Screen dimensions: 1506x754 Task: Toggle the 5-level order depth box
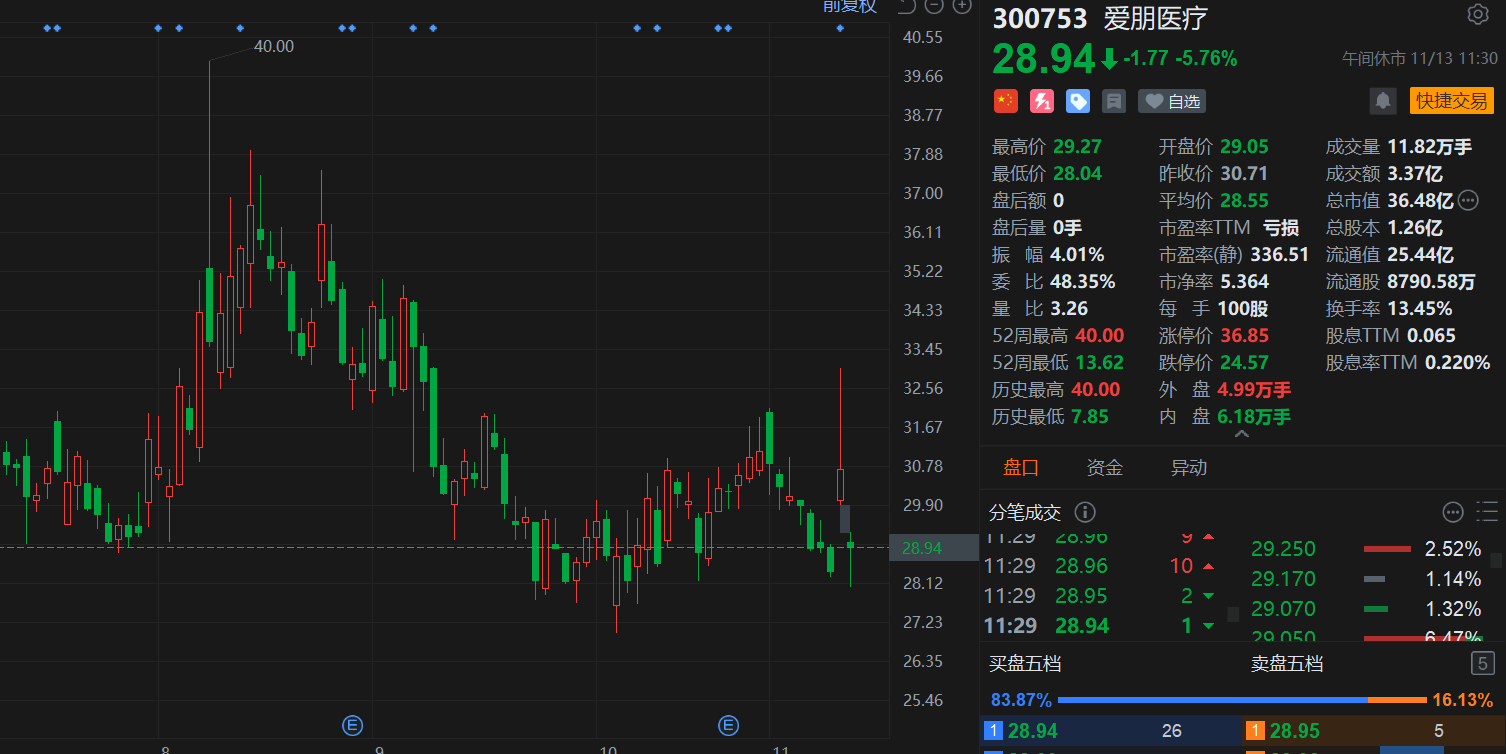[x=1482, y=663]
